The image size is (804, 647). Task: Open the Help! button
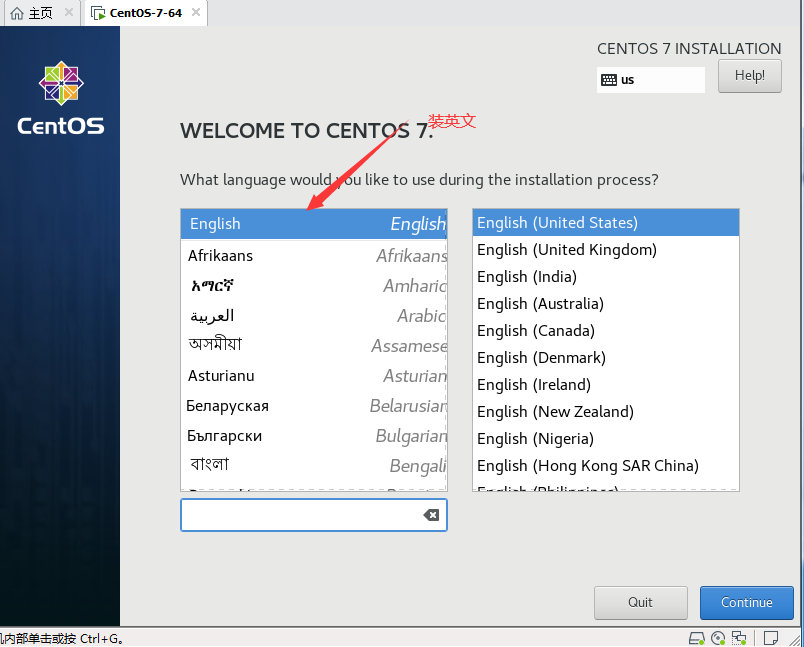tap(750, 76)
